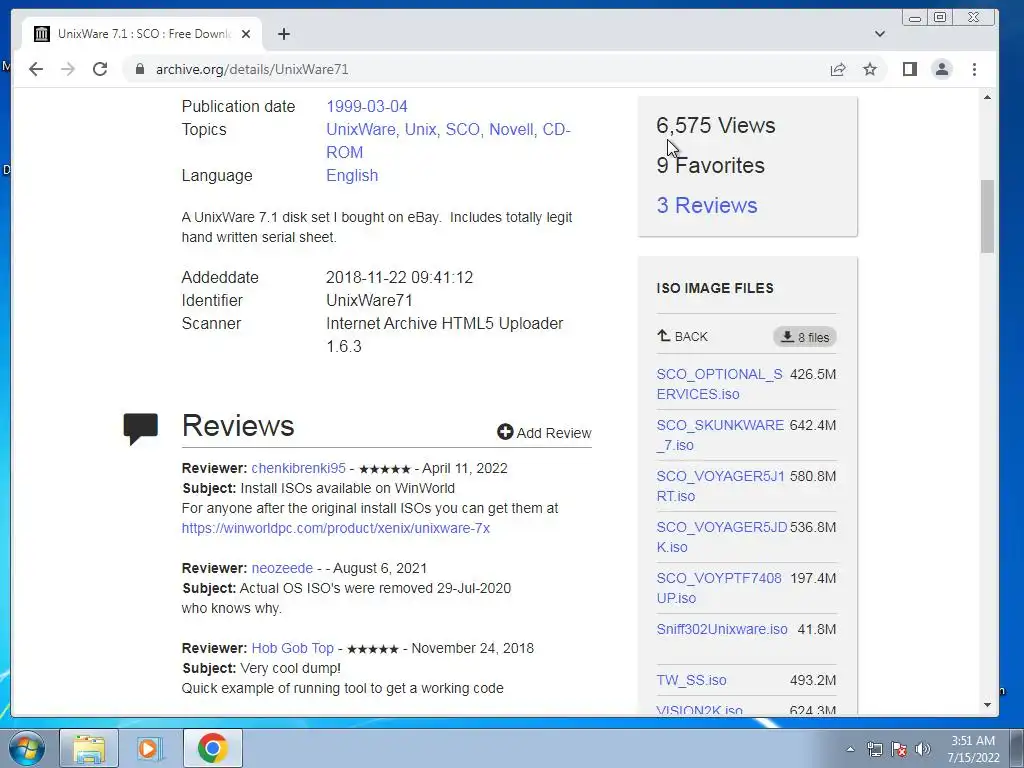This screenshot has height=768, width=1024.
Task: Click the scrollbar down arrow
Action: [987, 705]
